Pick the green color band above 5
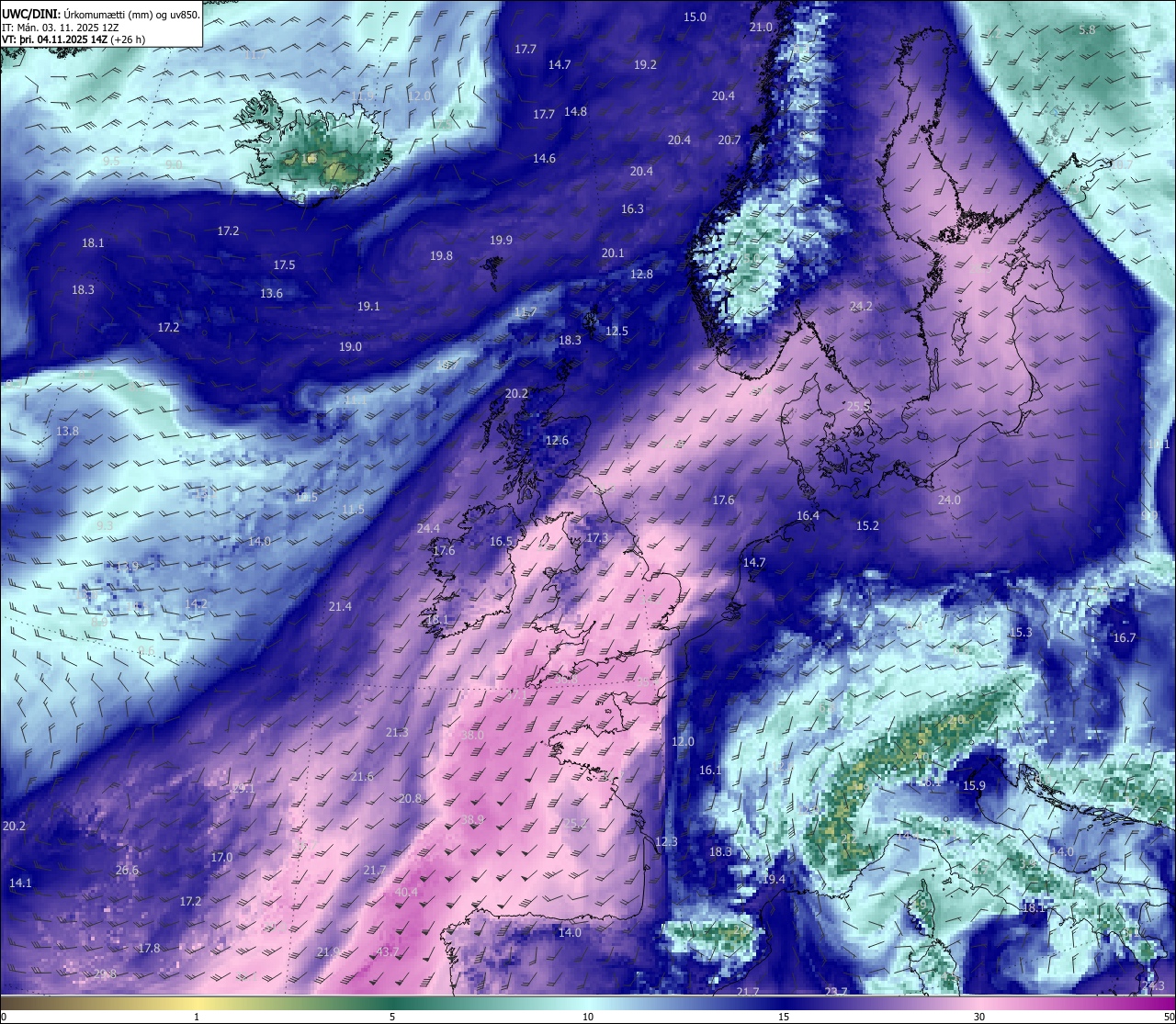The height and width of the screenshot is (1024, 1176). coord(392,1003)
